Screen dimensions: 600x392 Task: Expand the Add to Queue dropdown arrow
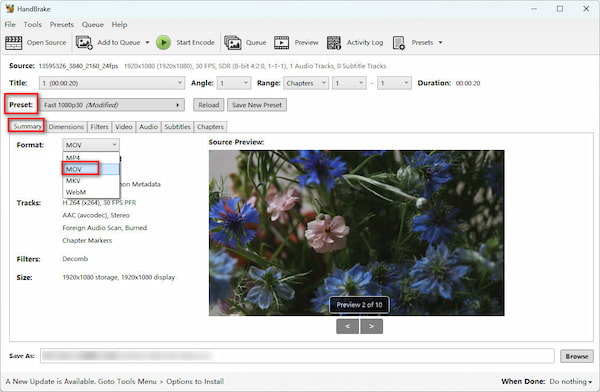click(147, 42)
